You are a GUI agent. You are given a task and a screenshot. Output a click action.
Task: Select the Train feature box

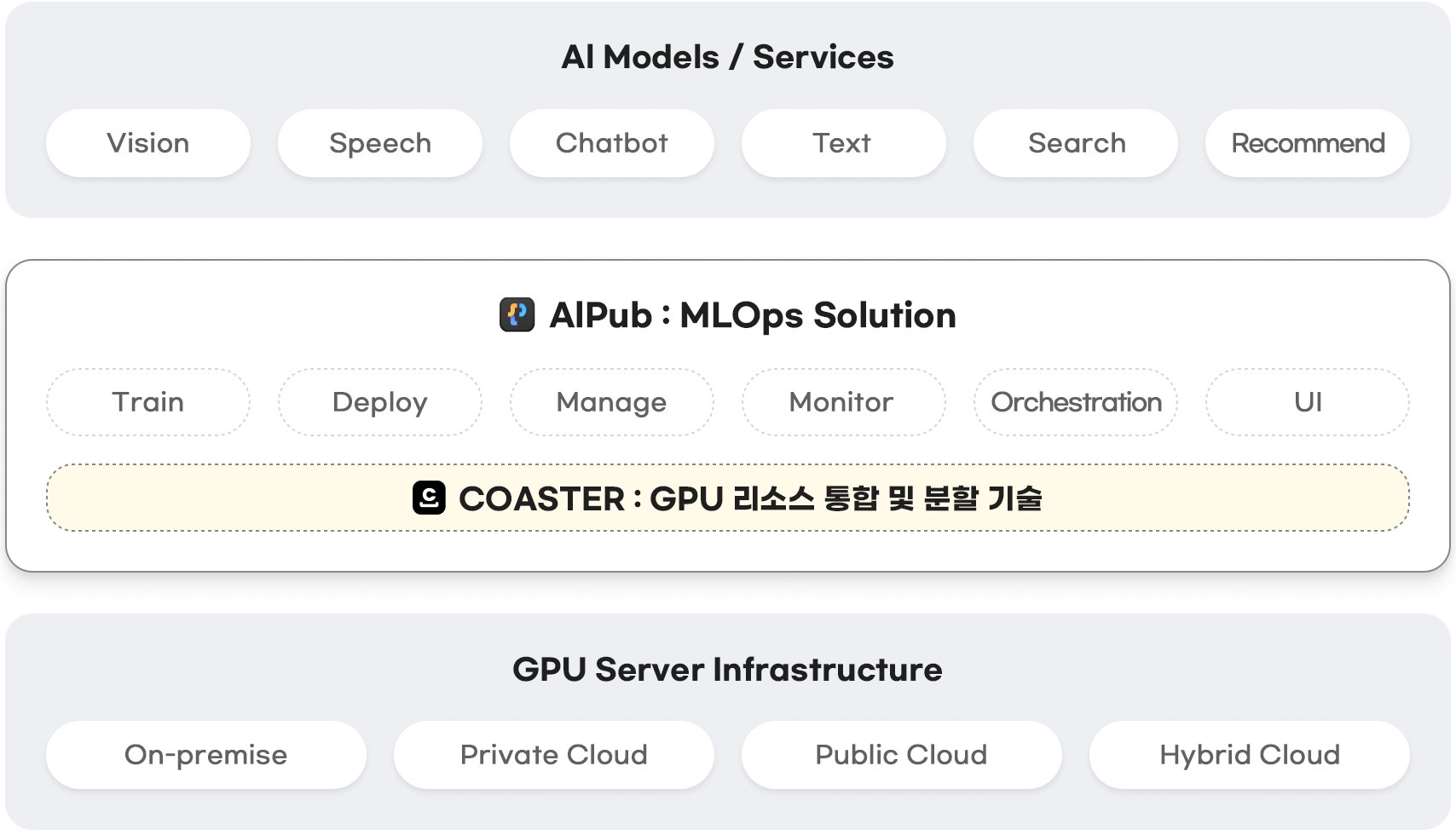coord(148,402)
